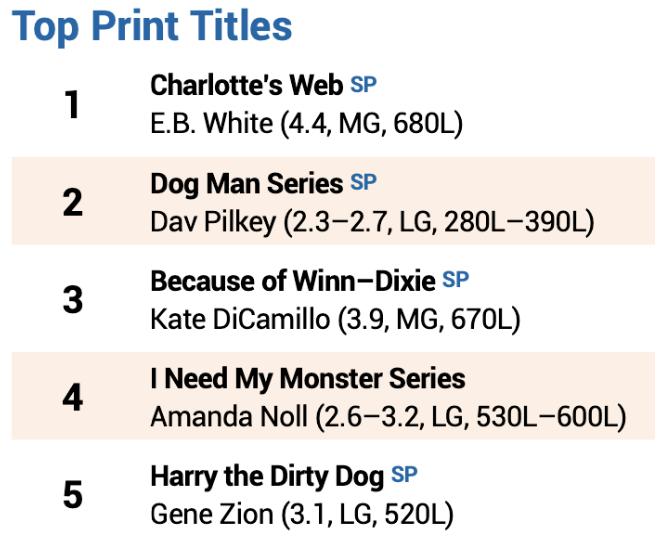
Task: Click rank number 1
Action: pos(72,104)
